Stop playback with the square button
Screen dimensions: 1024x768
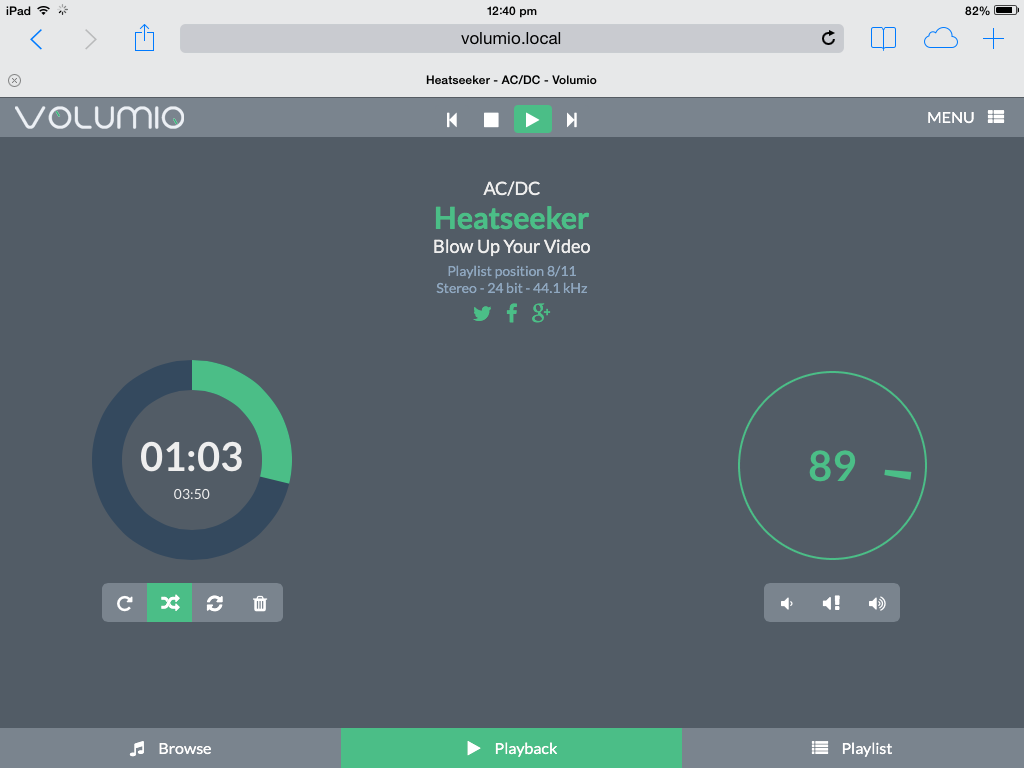(491, 120)
